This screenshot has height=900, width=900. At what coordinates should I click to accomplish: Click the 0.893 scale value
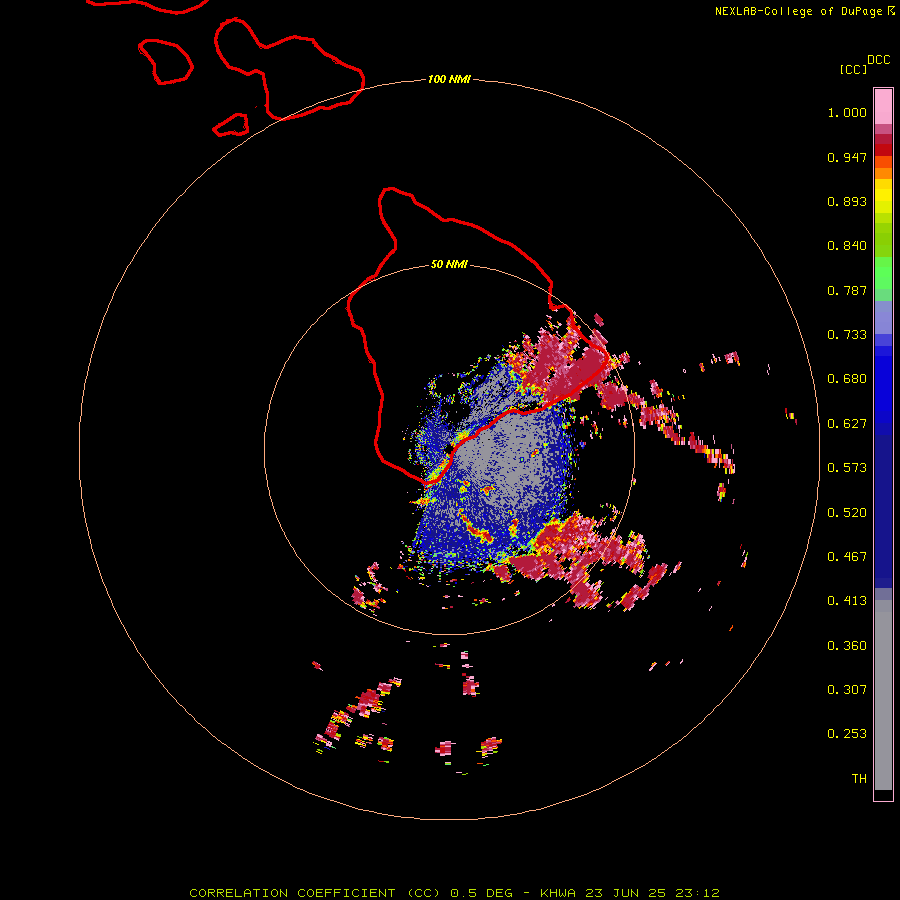point(847,201)
